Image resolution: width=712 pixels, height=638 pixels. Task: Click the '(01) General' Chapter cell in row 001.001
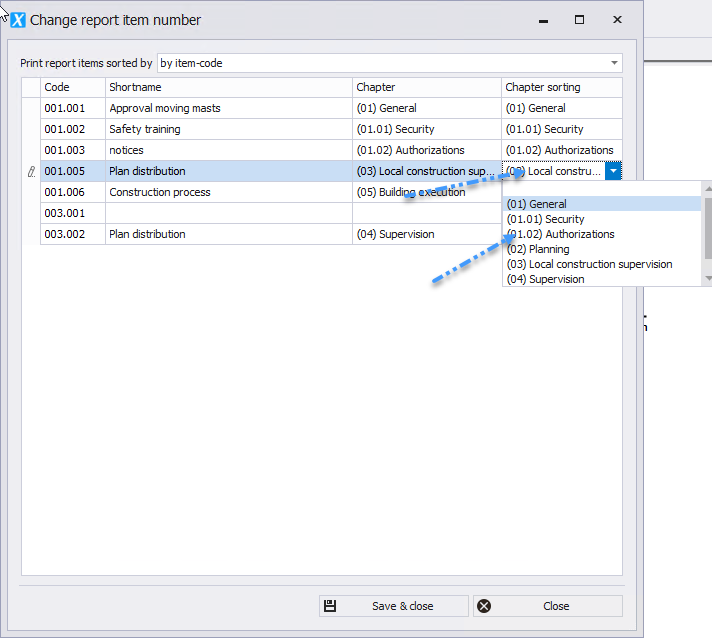427,108
